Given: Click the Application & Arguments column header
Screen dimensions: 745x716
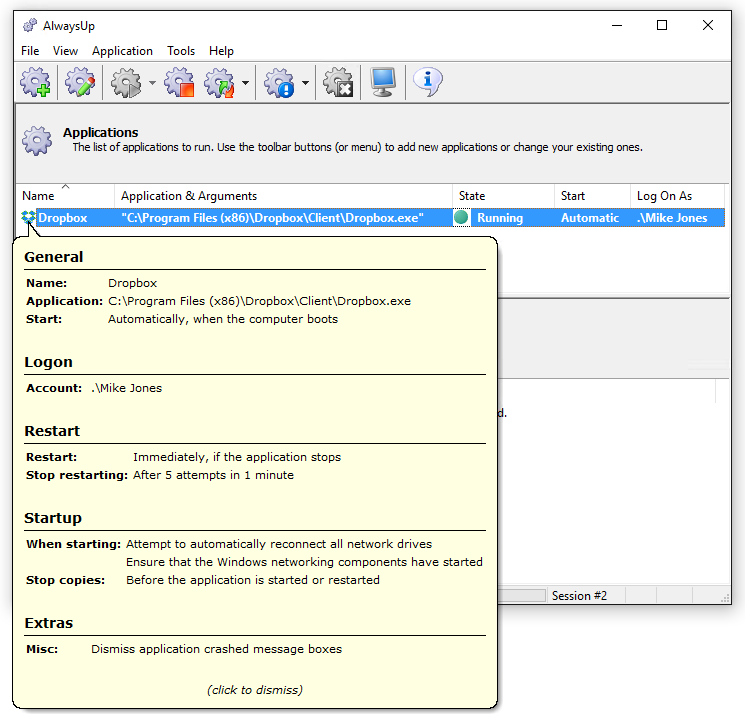Looking at the screenshot, I should 283,196.
